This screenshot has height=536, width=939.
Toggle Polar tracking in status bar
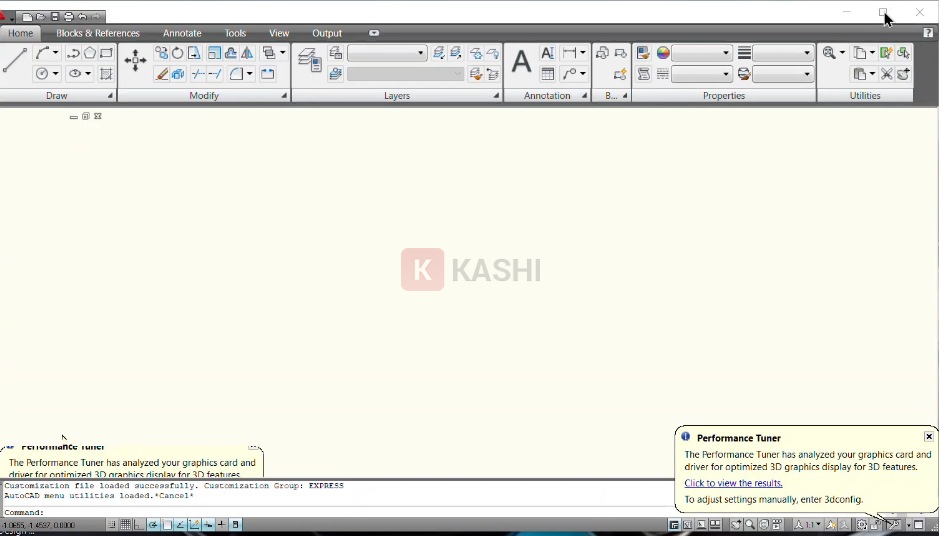coord(153,525)
